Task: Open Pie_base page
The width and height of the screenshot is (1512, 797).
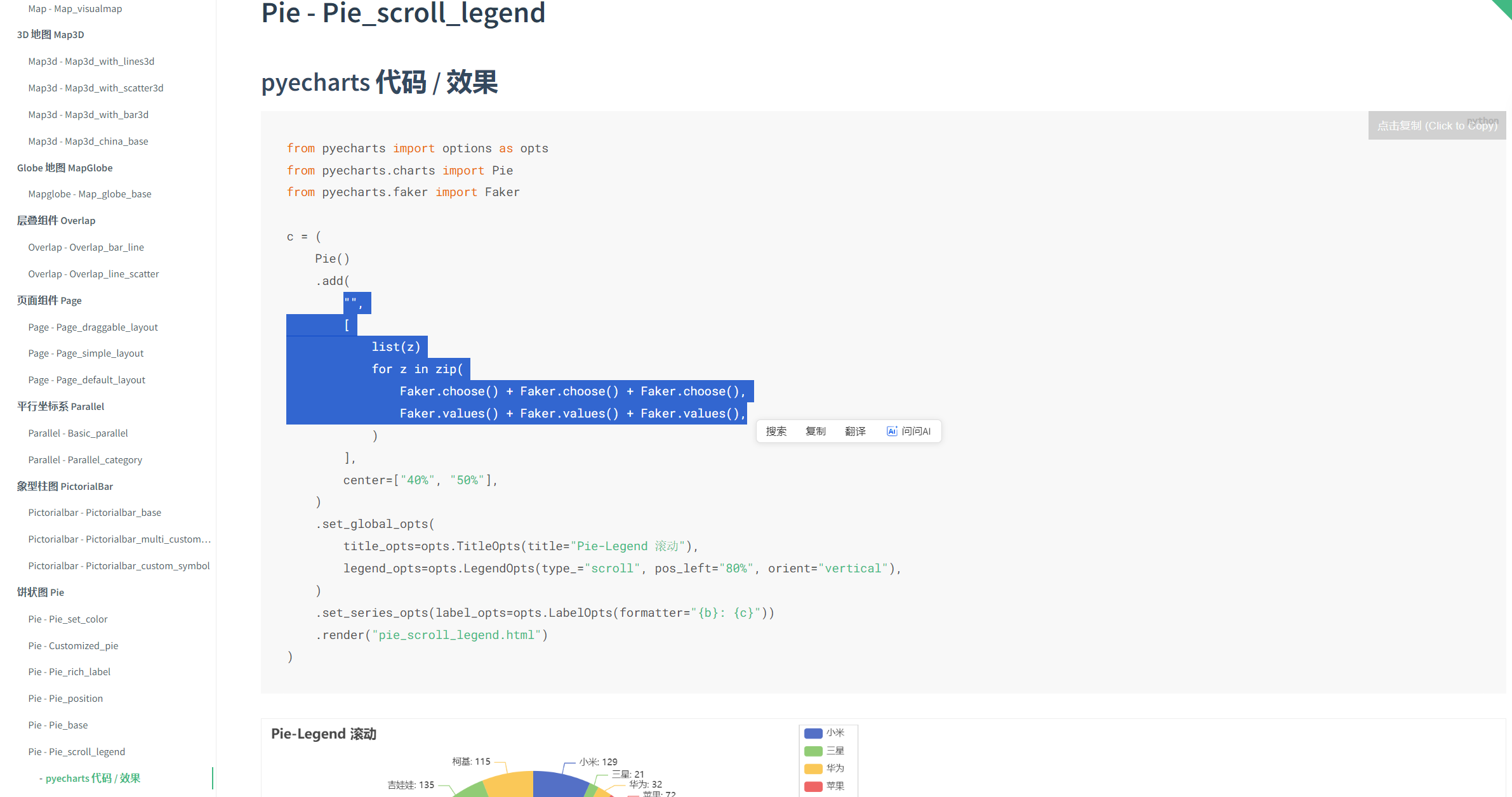Action: pos(58,725)
